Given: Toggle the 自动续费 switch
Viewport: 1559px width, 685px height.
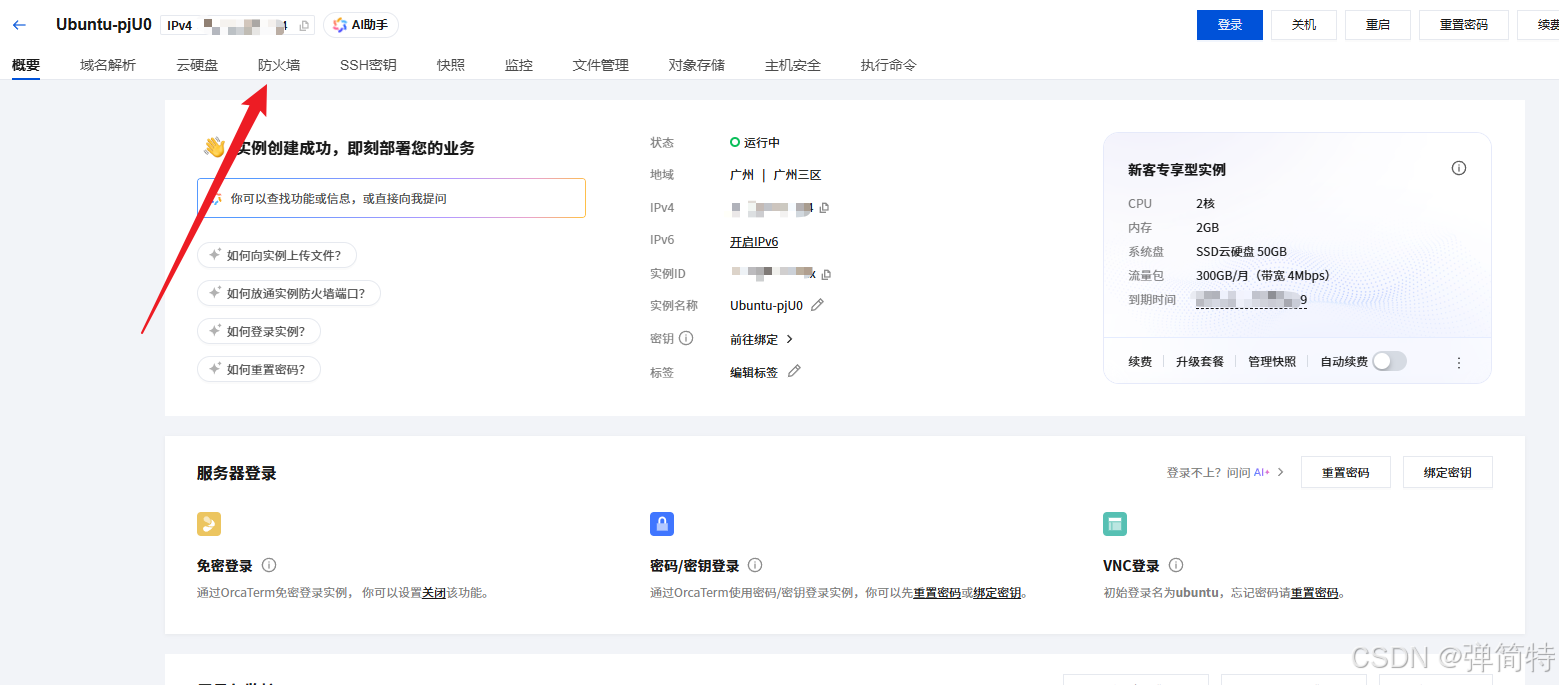Looking at the screenshot, I should [1389, 361].
